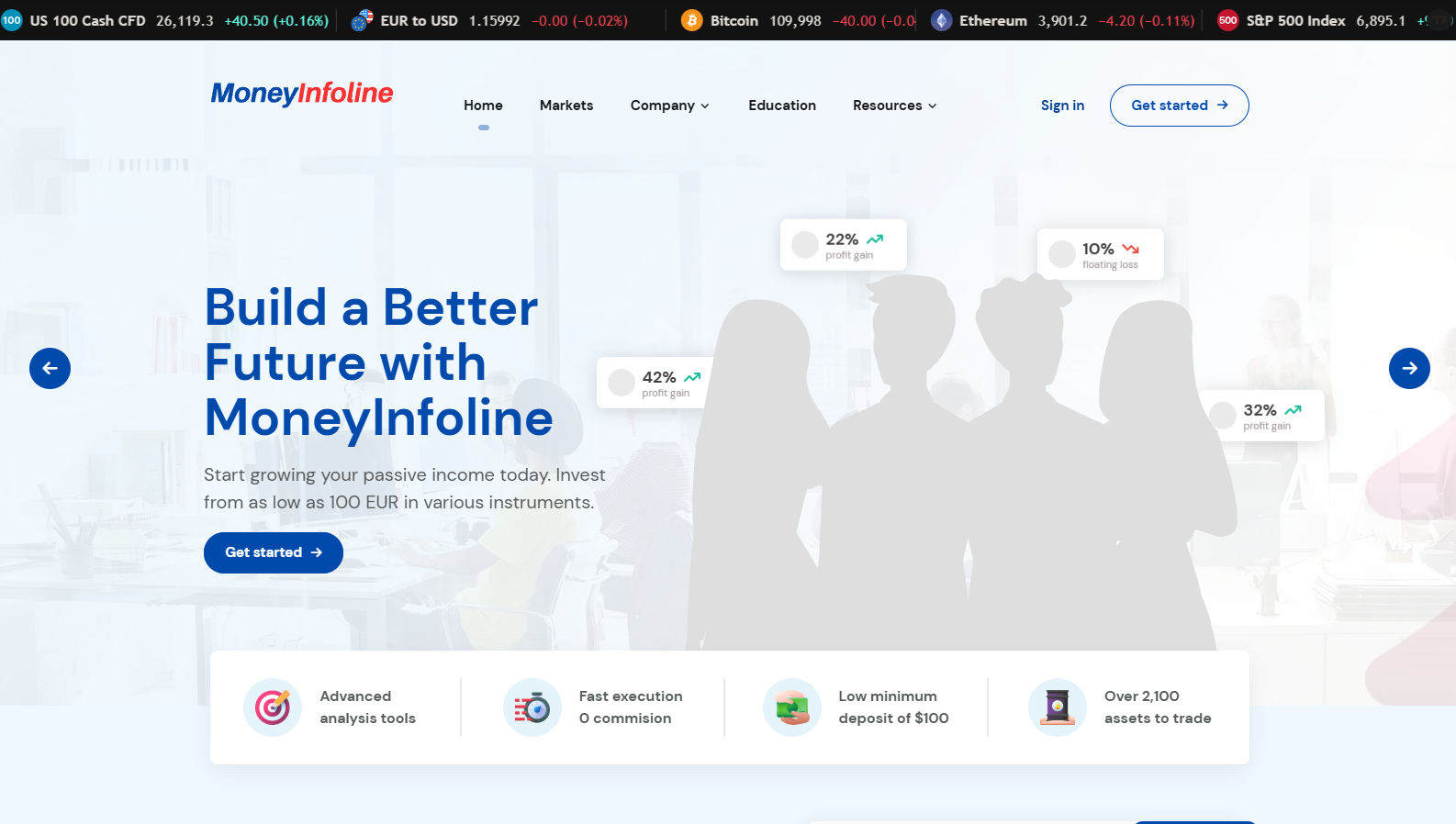Click the outlined Get started button in header
This screenshot has height=824, width=1456.
[x=1180, y=106]
